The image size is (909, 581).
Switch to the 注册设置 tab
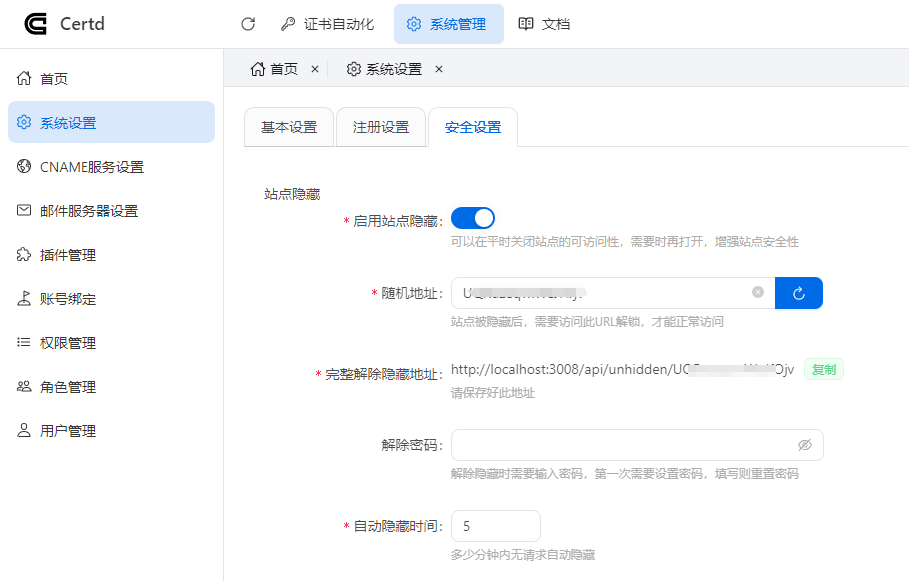(x=381, y=127)
